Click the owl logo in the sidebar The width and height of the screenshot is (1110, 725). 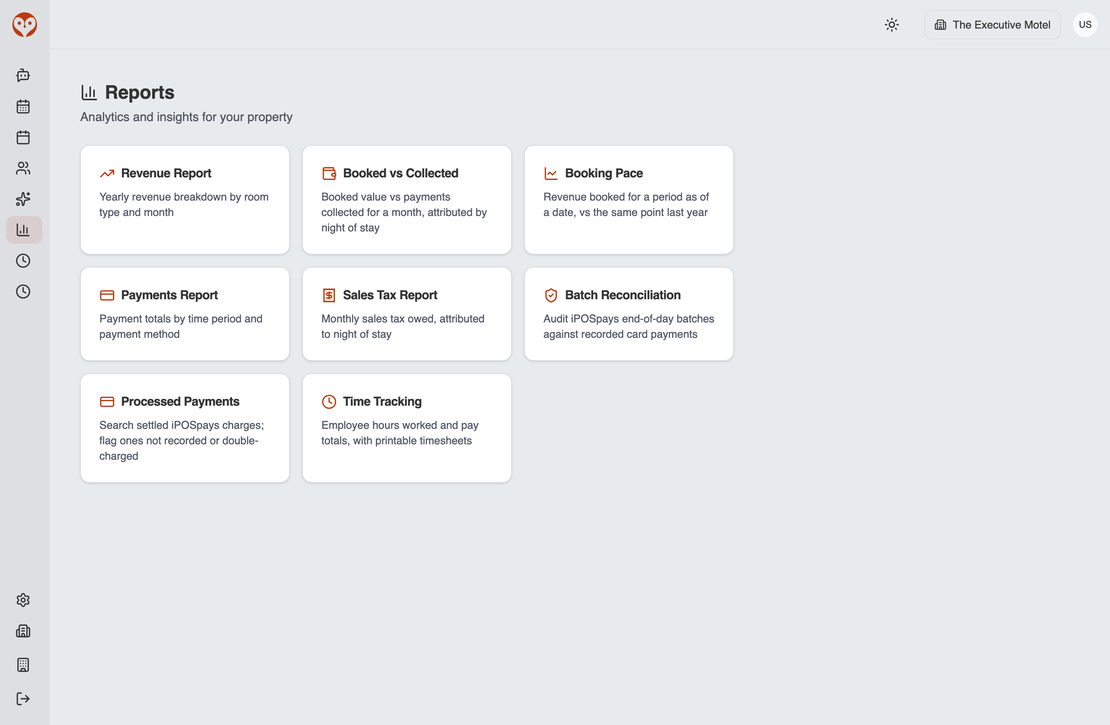point(24,25)
